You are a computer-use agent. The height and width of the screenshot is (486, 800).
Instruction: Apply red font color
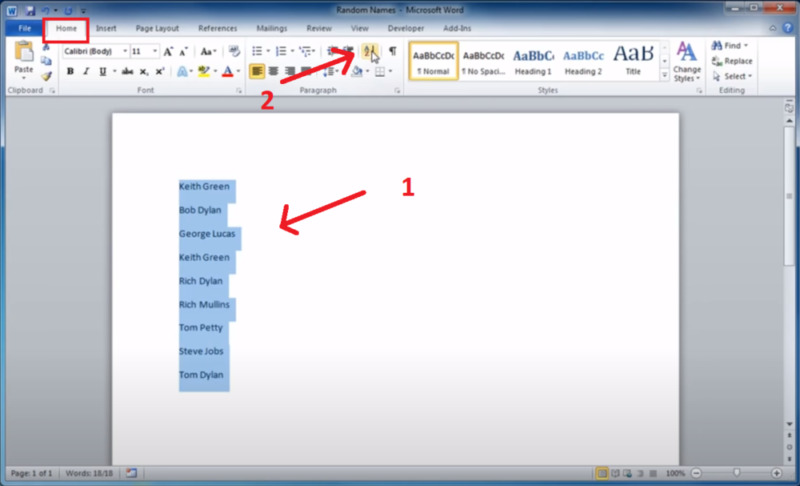pyautogui.click(x=228, y=71)
